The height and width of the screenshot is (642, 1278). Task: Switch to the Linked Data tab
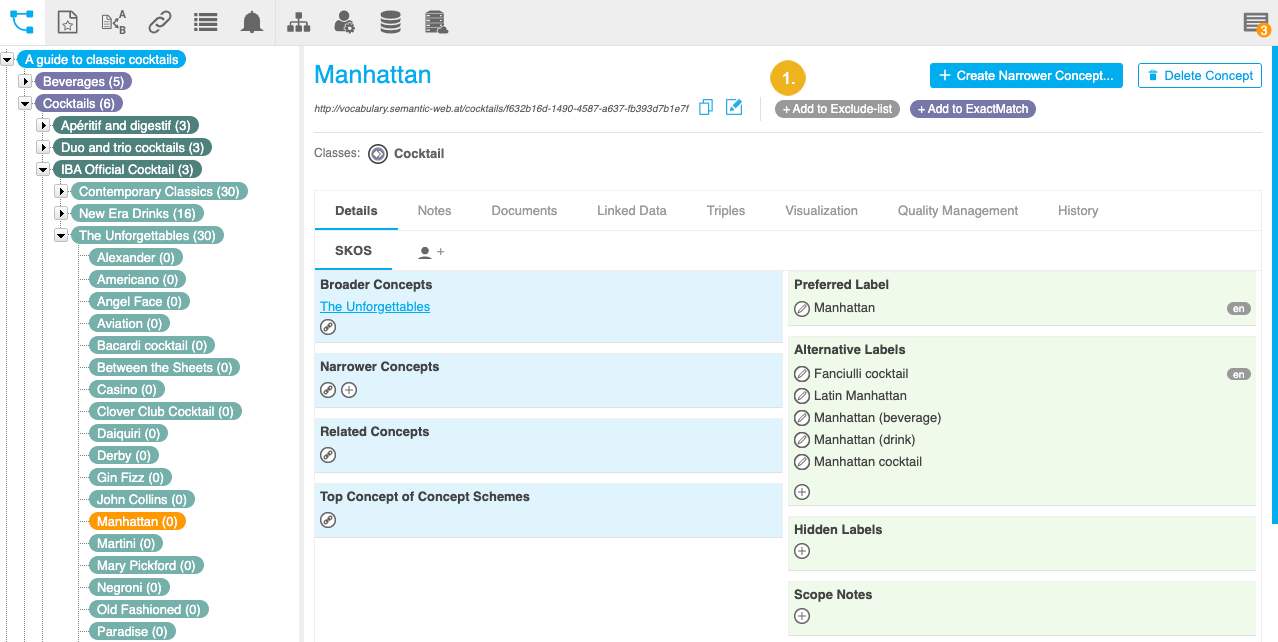(631, 211)
